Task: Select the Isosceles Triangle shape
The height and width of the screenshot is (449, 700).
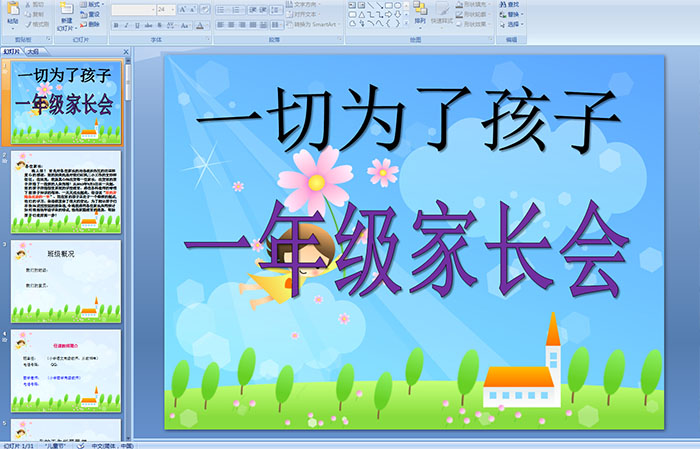Action: [362, 15]
